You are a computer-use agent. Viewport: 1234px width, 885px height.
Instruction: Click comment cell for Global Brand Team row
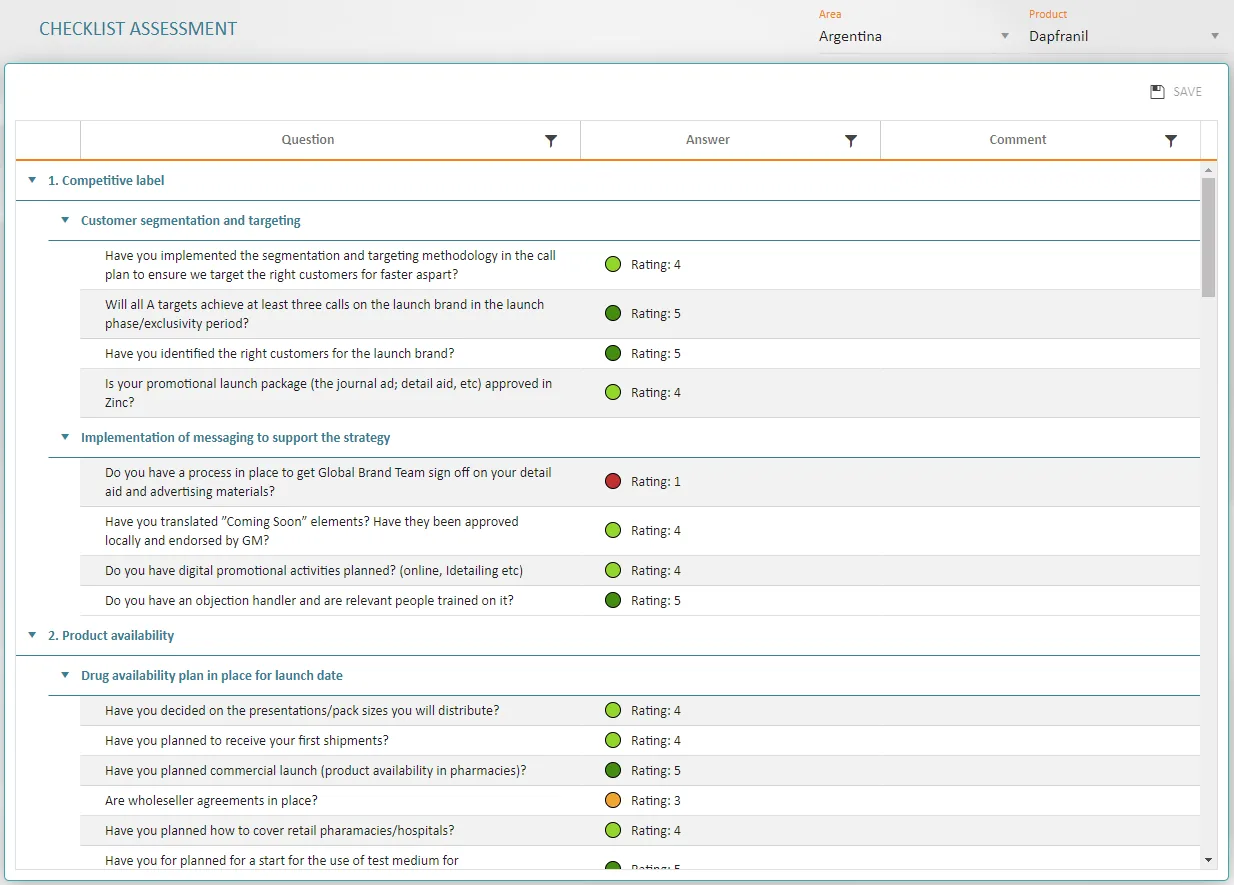click(x=1040, y=482)
